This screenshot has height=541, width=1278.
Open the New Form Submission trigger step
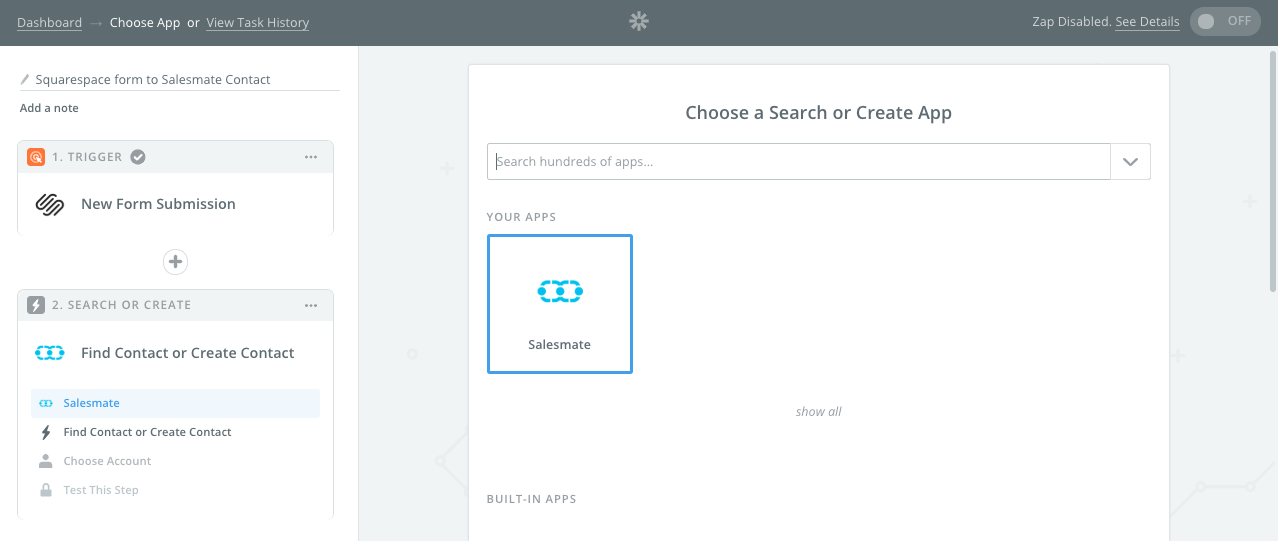175,204
